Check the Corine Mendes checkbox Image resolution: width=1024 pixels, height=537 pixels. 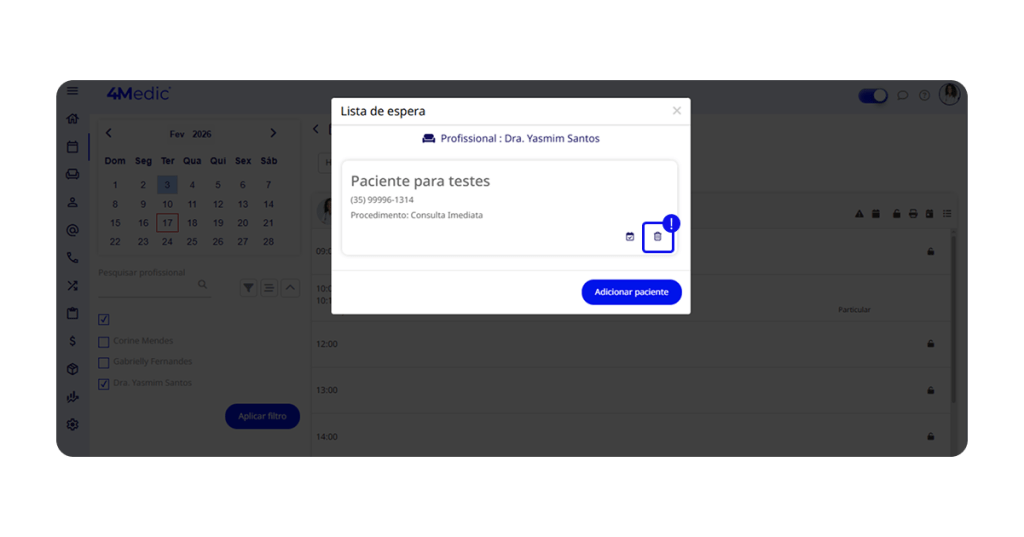pos(104,342)
